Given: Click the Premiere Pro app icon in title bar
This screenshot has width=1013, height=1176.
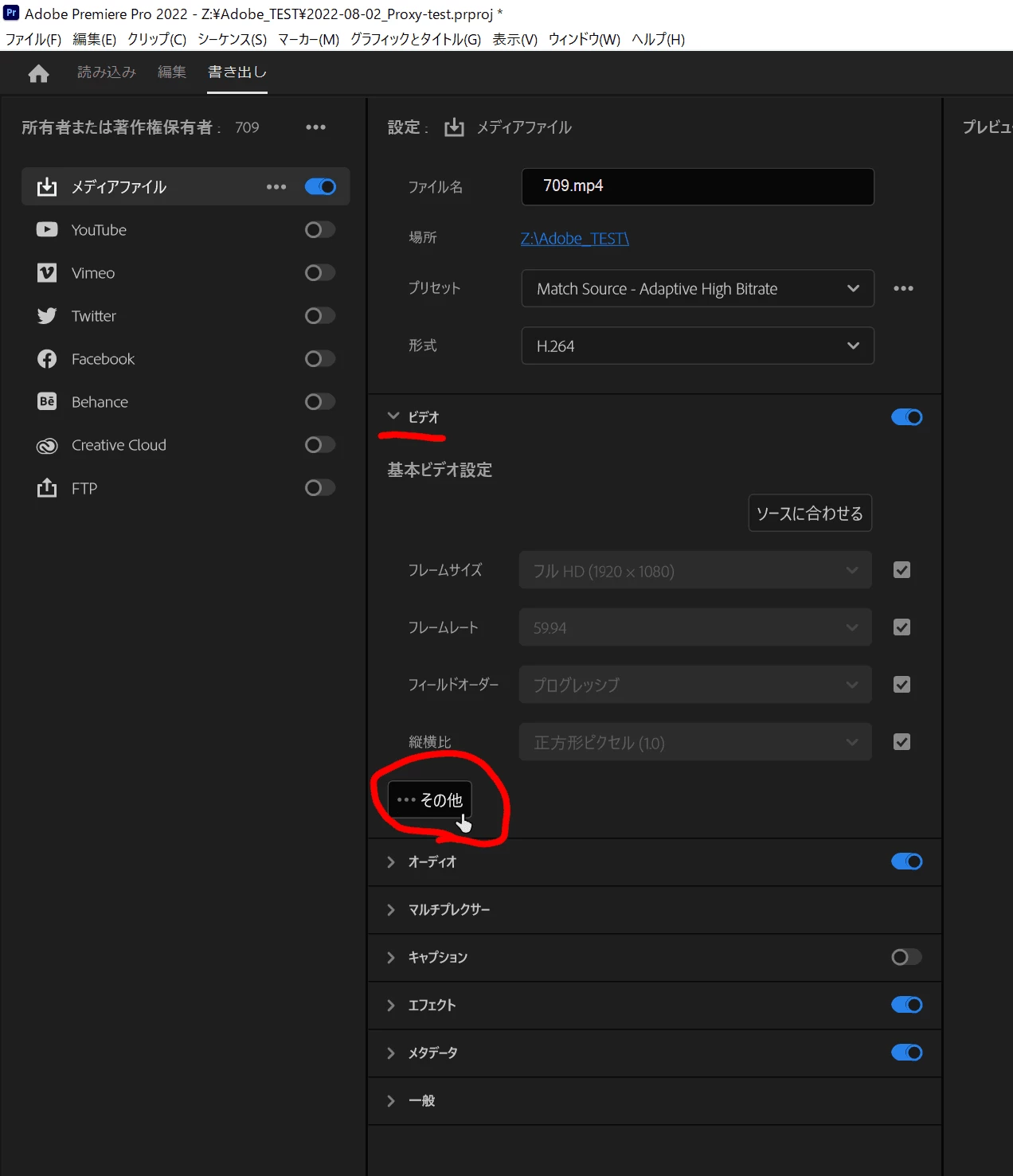Looking at the screenshot, I should click(x=11, y=13).
